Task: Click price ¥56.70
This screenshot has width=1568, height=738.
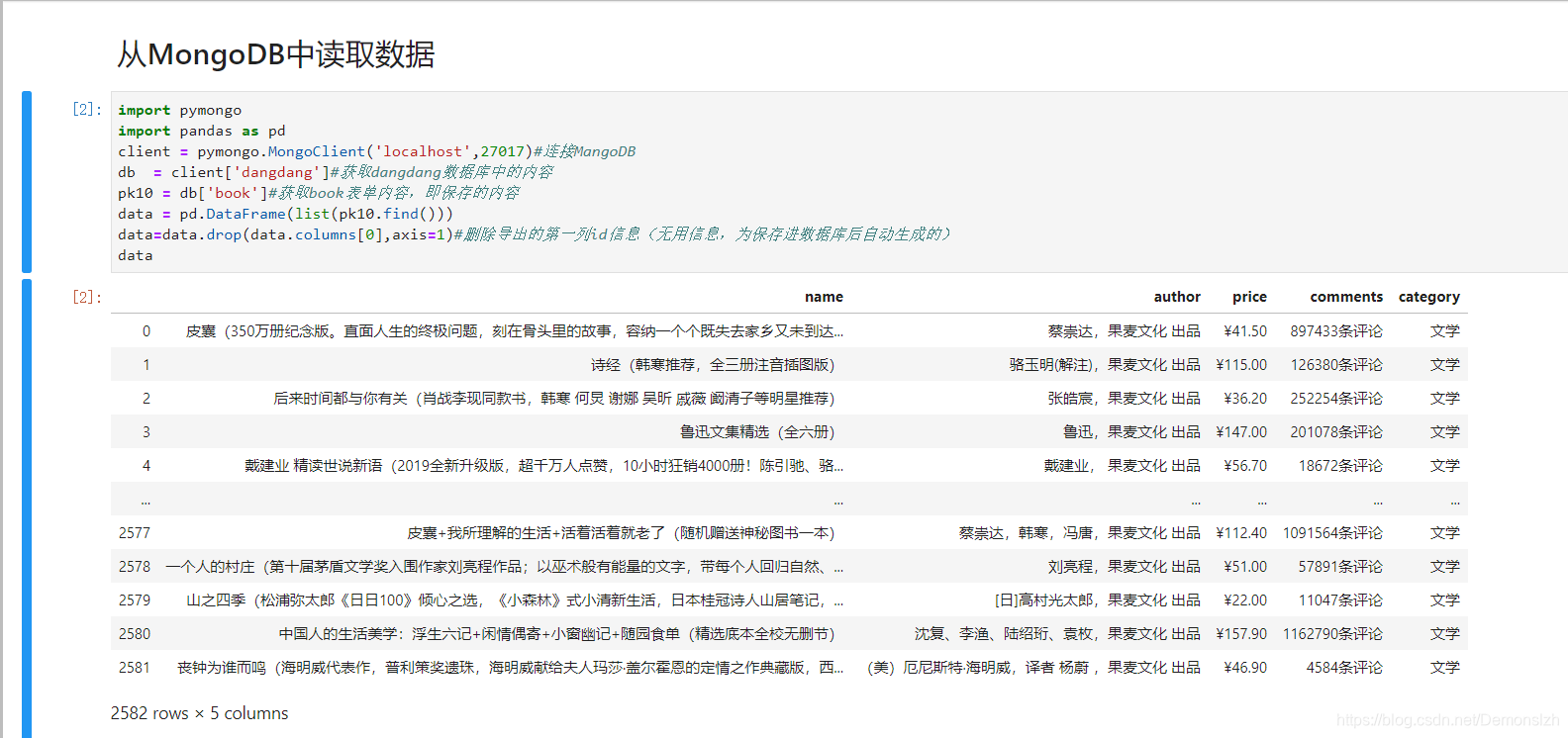Action: coord(1245,466)
